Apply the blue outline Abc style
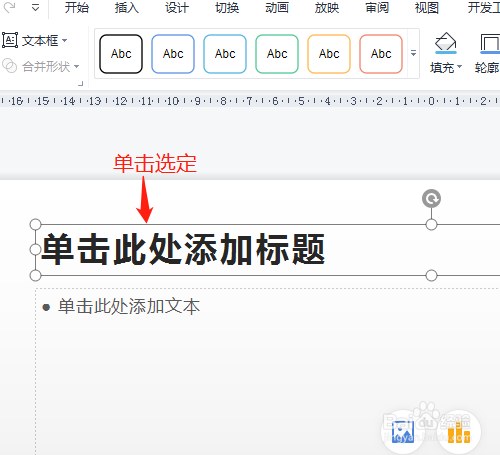The image size is (500, 455). point(173,54)
